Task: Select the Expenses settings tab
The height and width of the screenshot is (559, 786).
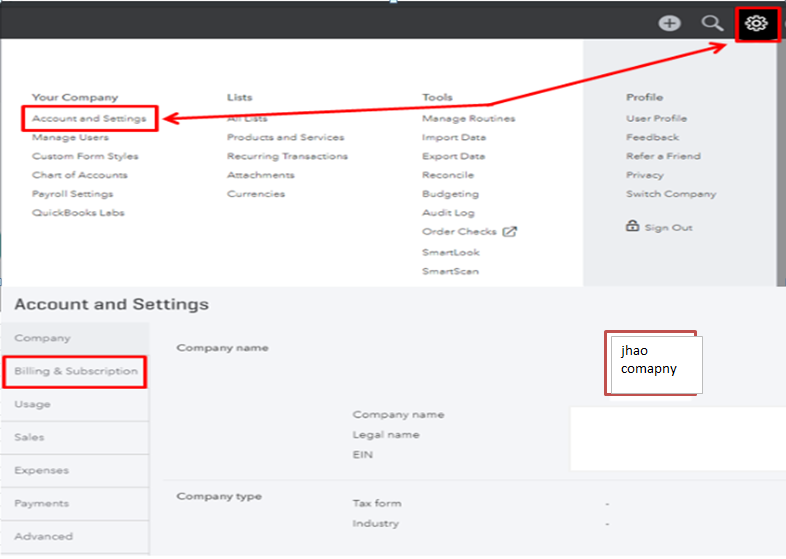Action: click(75, 471)
